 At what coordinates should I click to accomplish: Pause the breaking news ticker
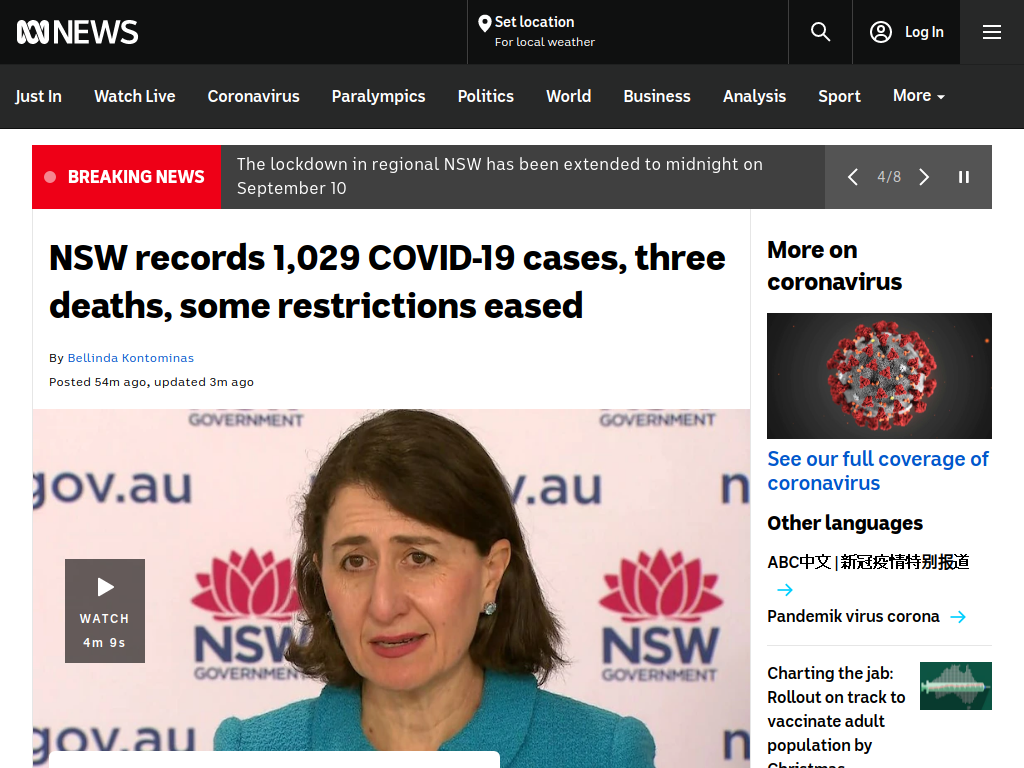(x=963, y=177)
